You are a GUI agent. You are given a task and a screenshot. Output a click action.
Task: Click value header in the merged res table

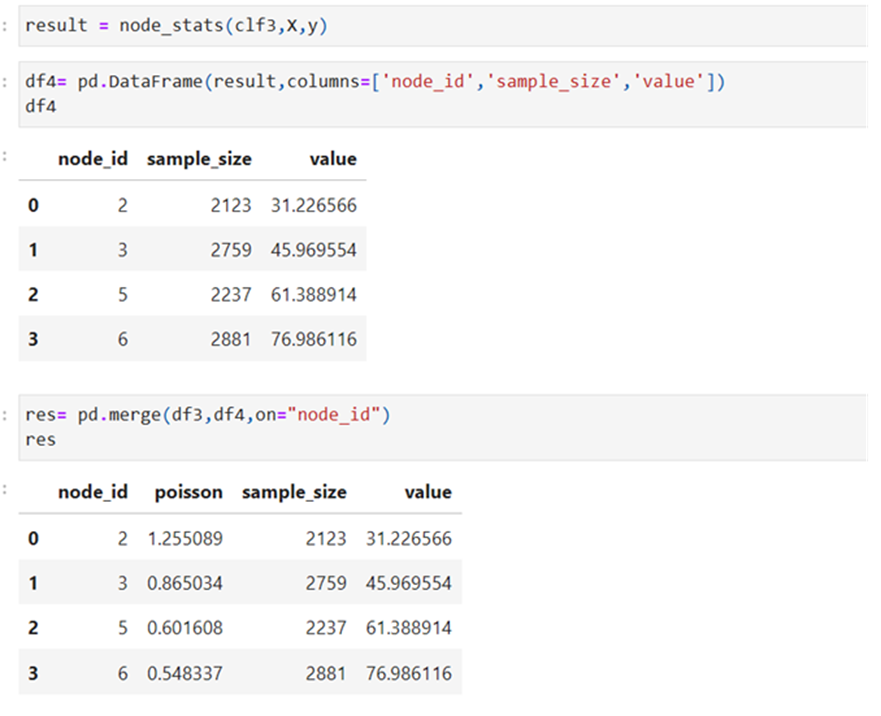427,492
